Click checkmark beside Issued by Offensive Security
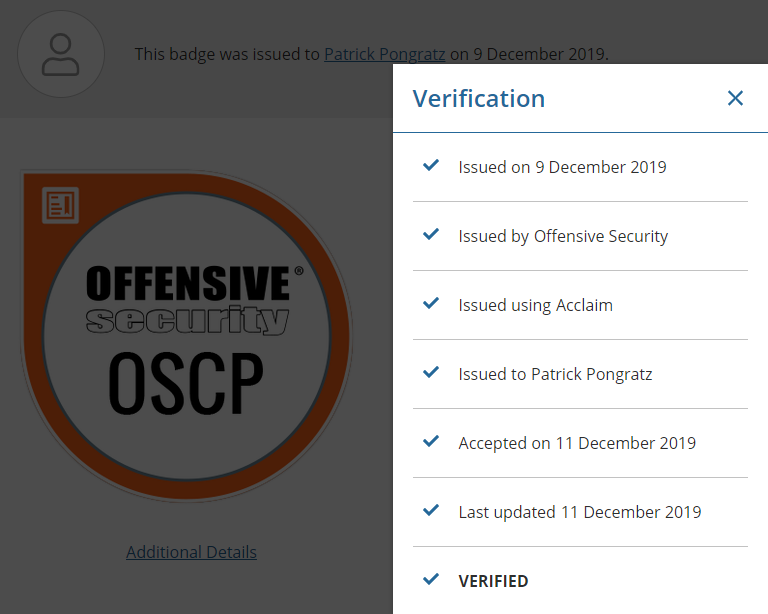This screenshot has width=768, height=614. point(431,235)
